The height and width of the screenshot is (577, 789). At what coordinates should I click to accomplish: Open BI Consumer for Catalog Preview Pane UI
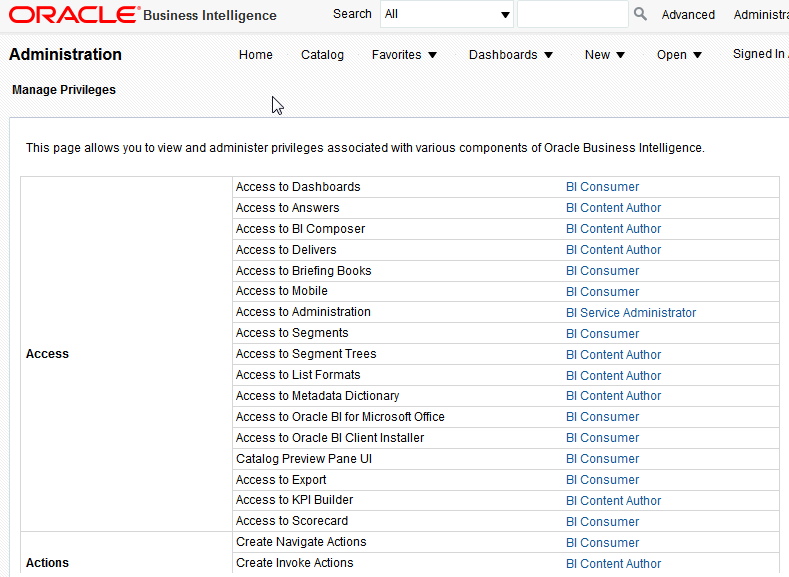coord(602,459)
